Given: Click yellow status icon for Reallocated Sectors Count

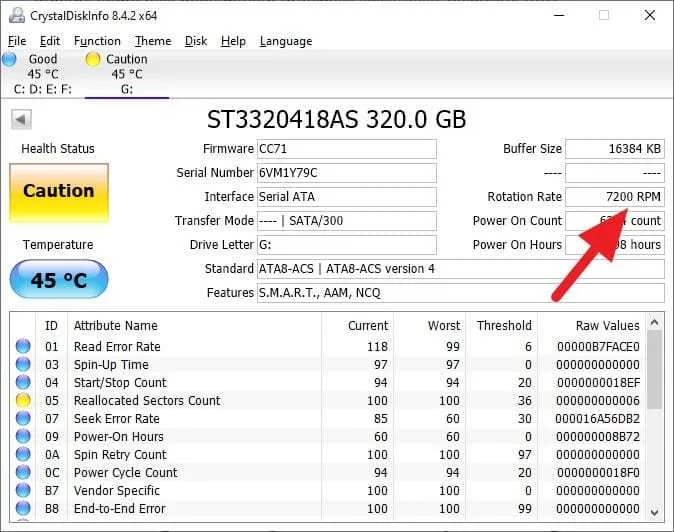Looking at the screenshot, I should click(x=23, y=401).
